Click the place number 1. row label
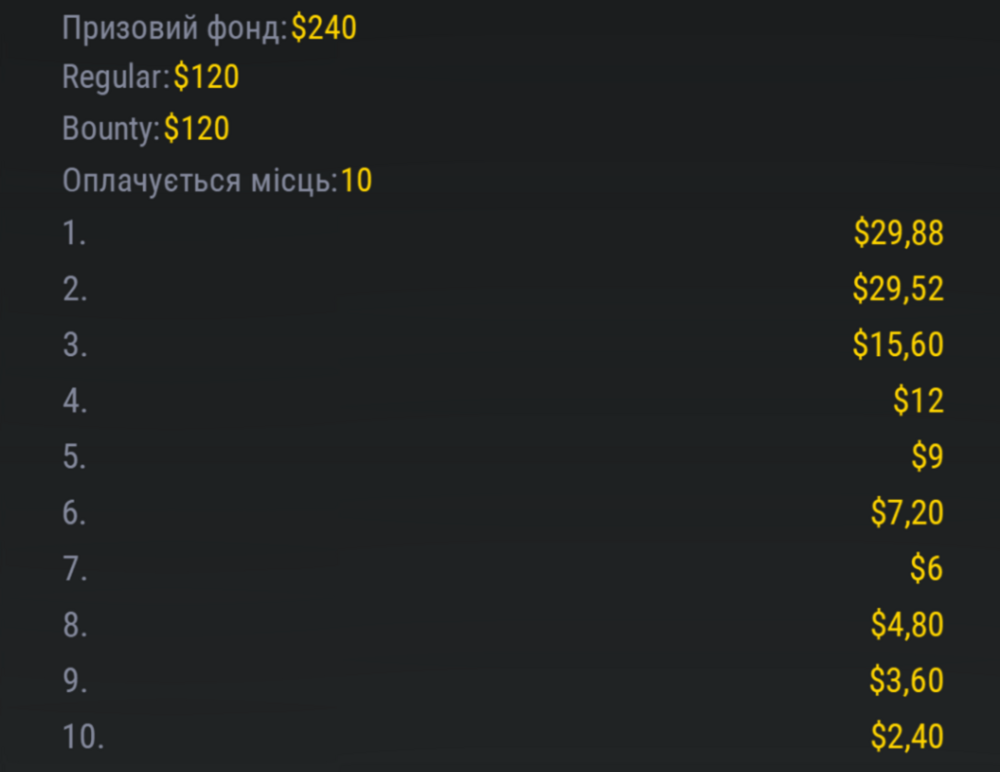Image resolution: width=1000 pixels, height=772 pixels. [74, 233]
